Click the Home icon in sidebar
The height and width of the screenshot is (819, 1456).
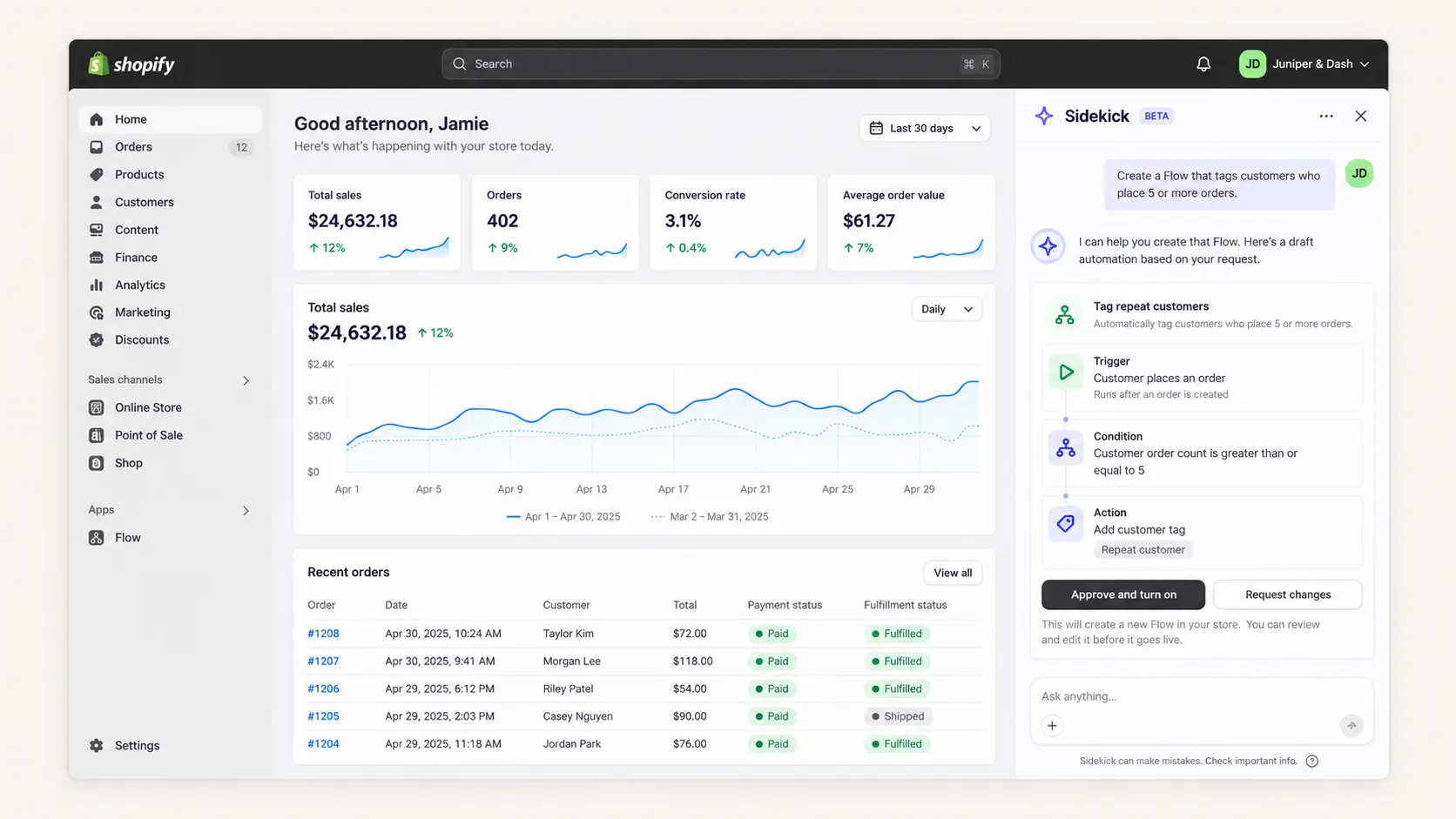[97, 119]
